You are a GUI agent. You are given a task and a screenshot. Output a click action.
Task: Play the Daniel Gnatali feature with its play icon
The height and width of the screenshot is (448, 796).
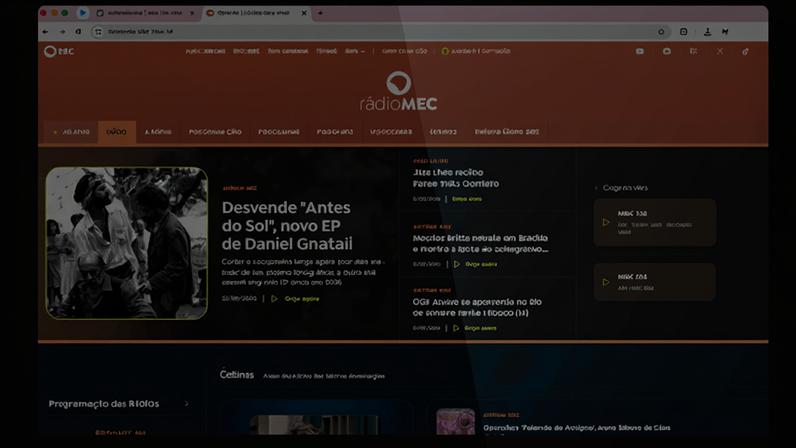(x=275, y=299)
